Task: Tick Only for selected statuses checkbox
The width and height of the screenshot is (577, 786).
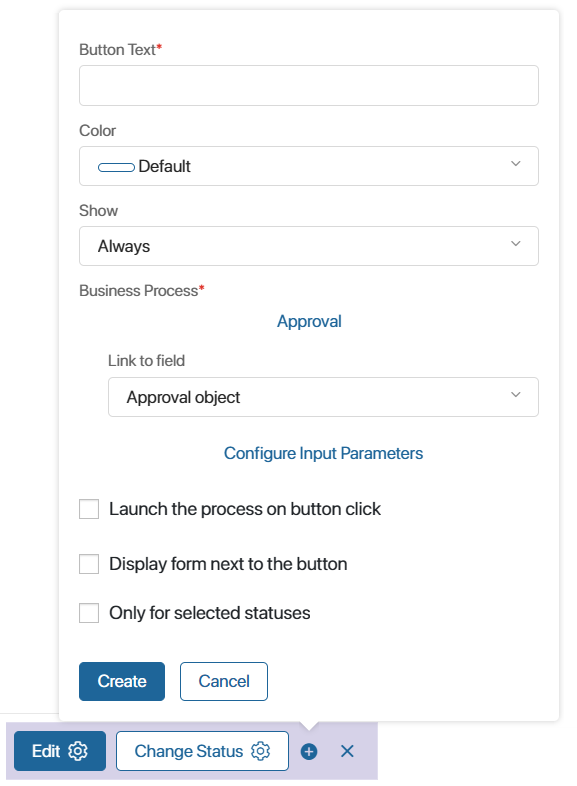Action: tap(89, 613)
